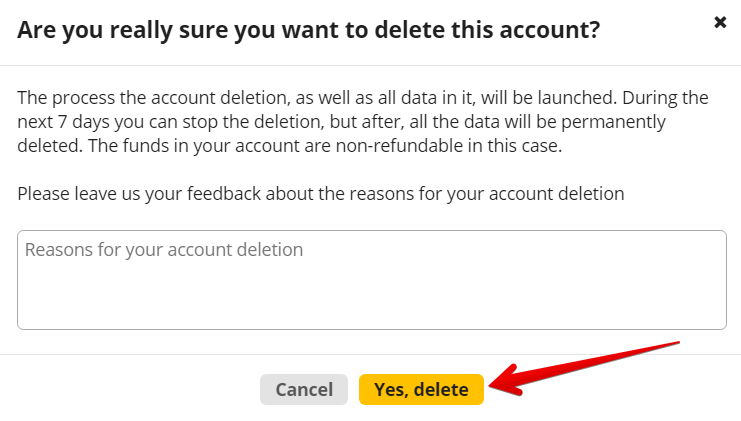This screenshot has height=421, width=741.
Task: Close the delete account dialog with X
Action: tap(720, 22)
